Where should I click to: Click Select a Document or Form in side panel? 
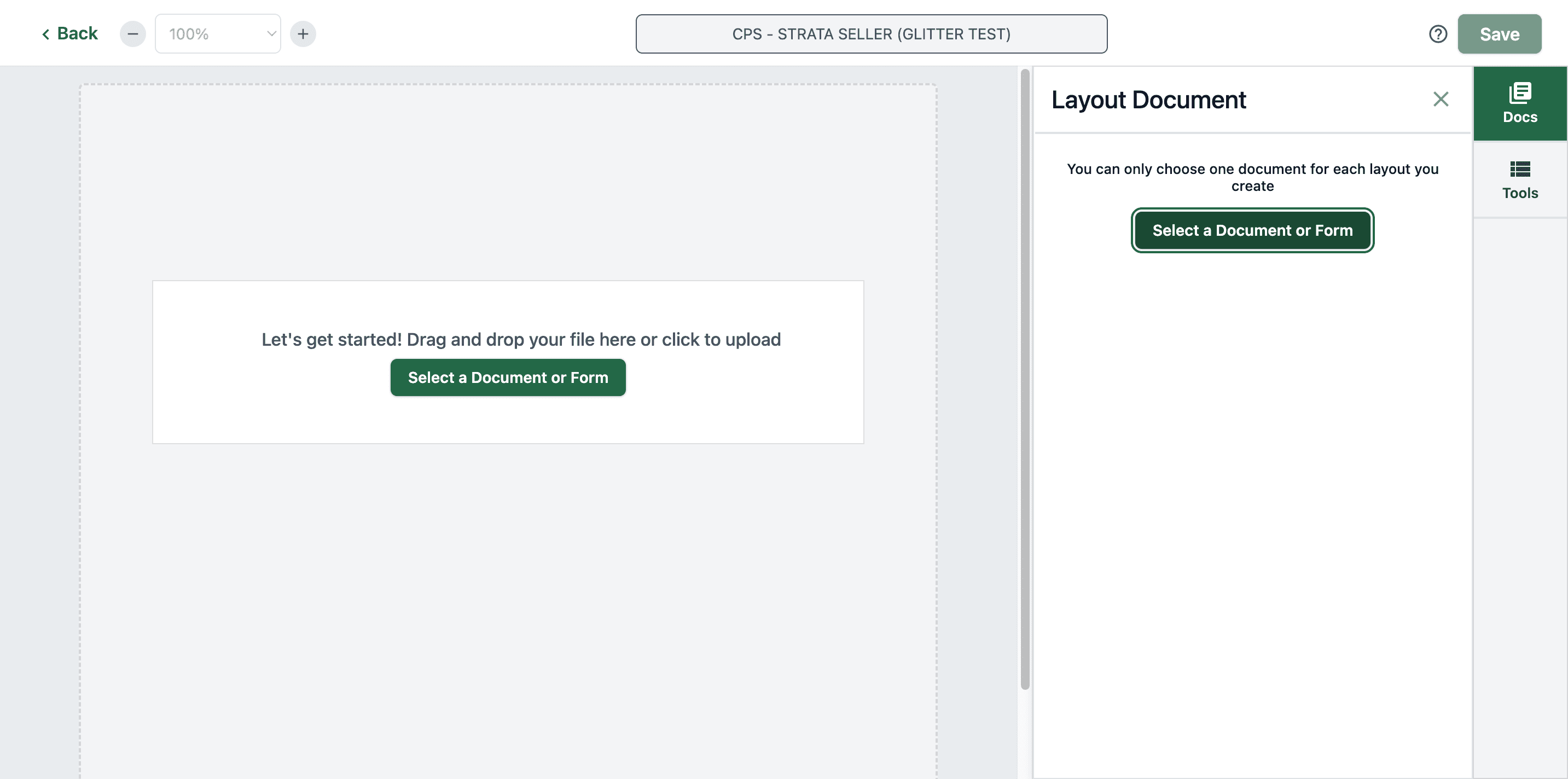[x=1252, y=230]
